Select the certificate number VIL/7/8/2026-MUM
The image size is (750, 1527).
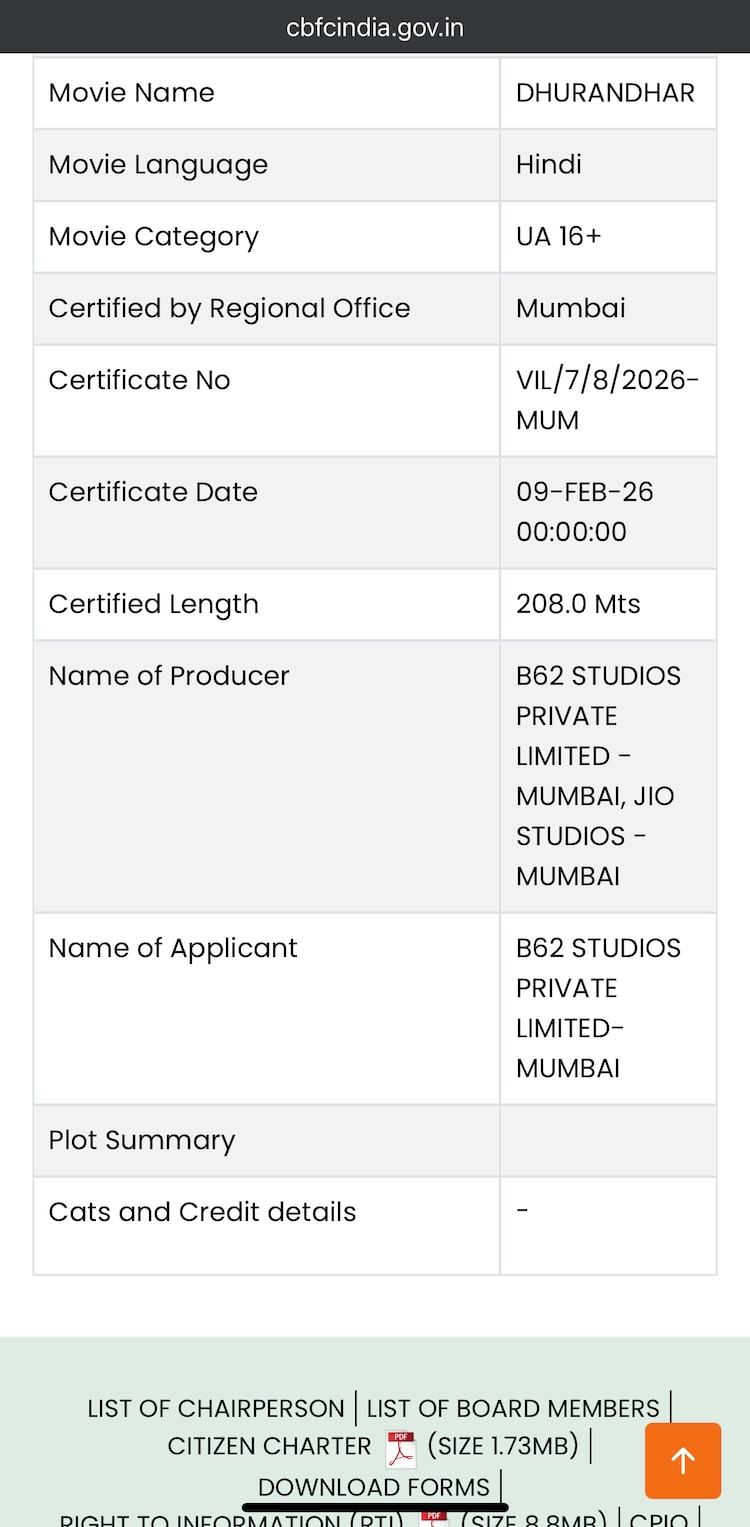pos(607,400)
